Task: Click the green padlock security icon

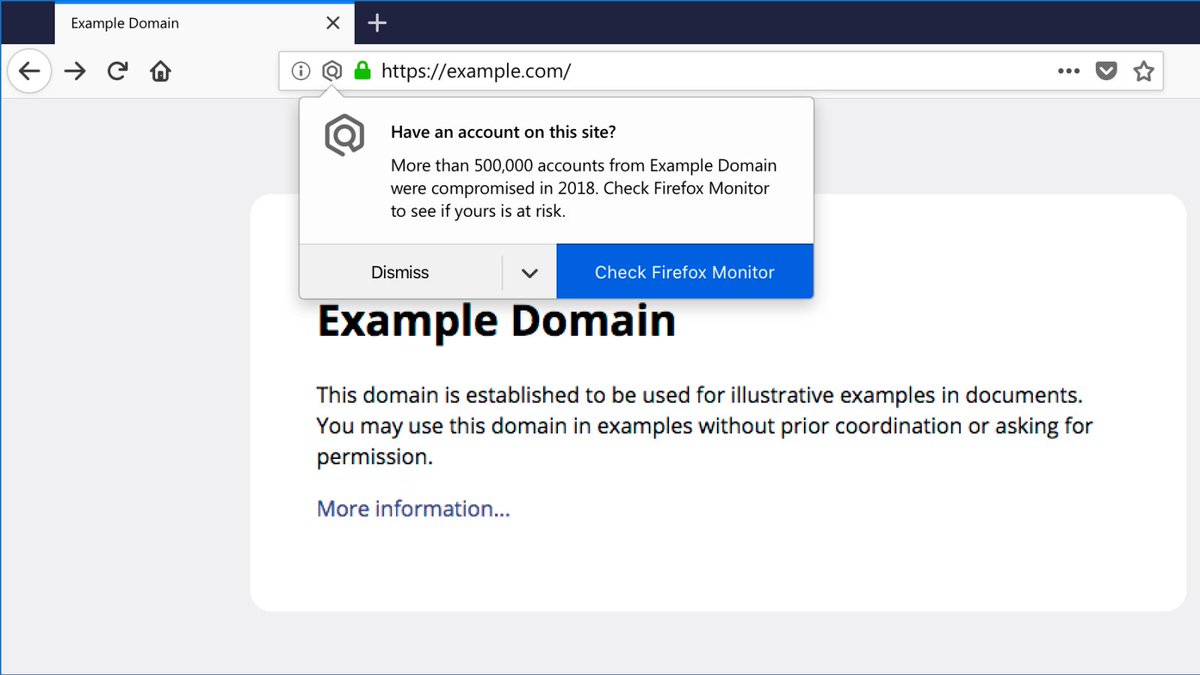Action: click(362, 70)
